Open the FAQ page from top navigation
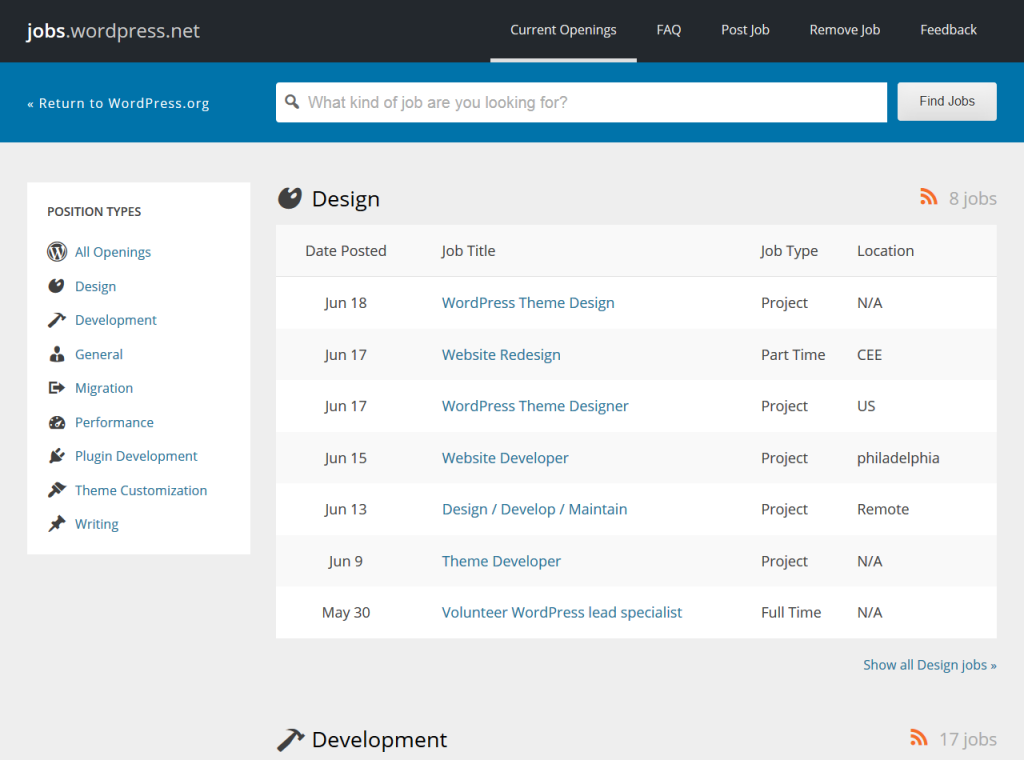The width and height of the screenshot is (1024, 760). point(669,30)
